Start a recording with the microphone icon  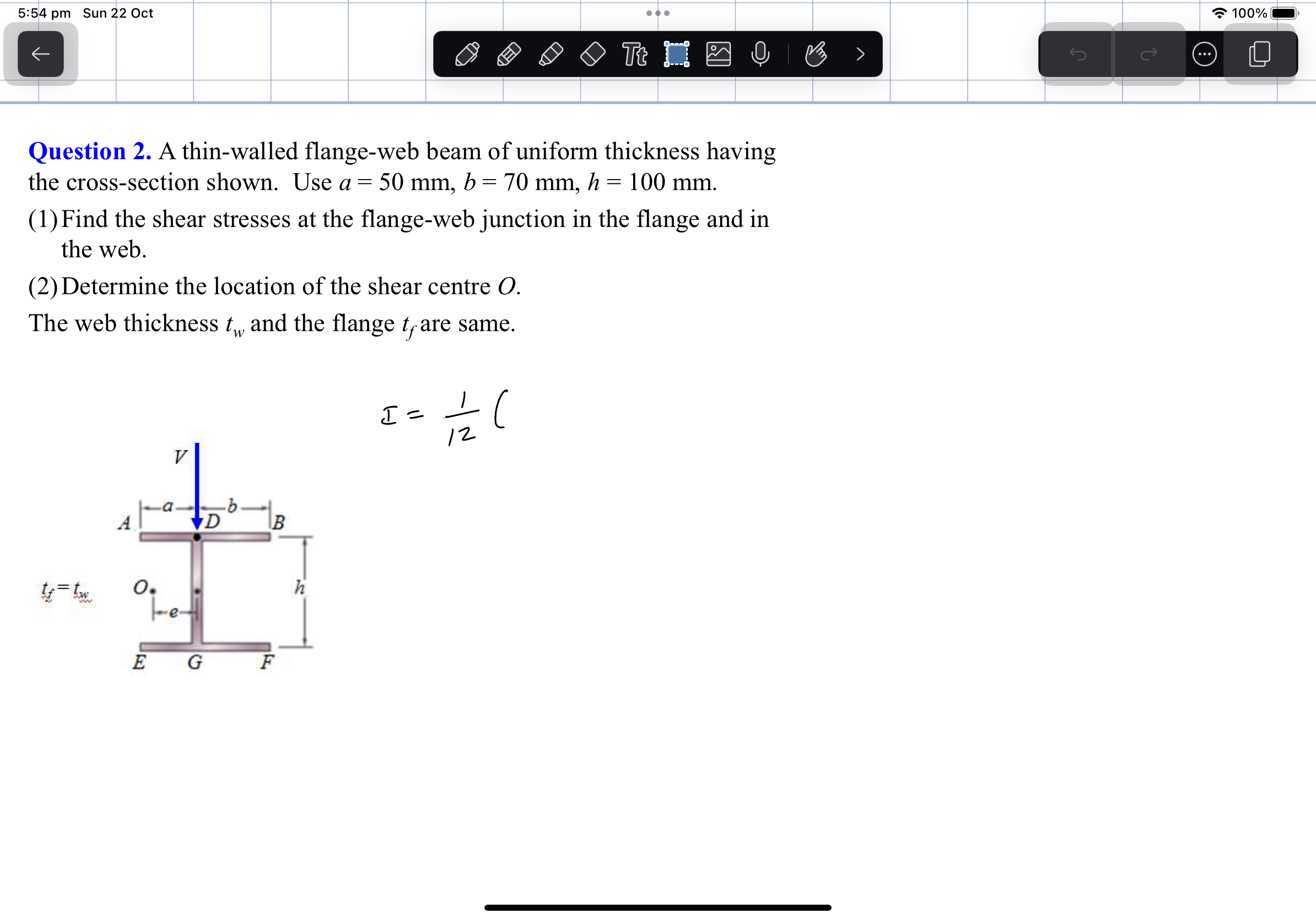759,56
